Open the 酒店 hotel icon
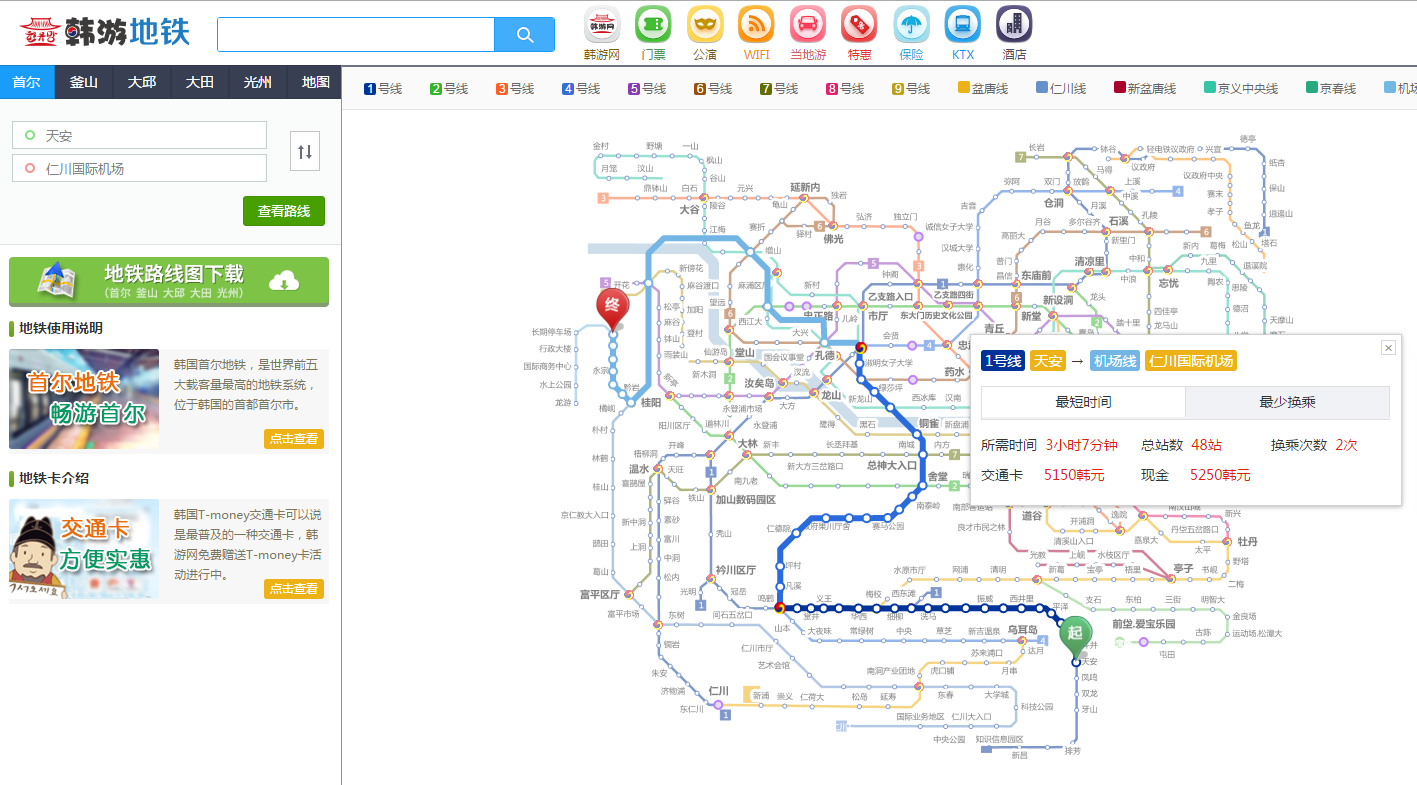This screenshot has height=785, width=1417. (1014, 33)
